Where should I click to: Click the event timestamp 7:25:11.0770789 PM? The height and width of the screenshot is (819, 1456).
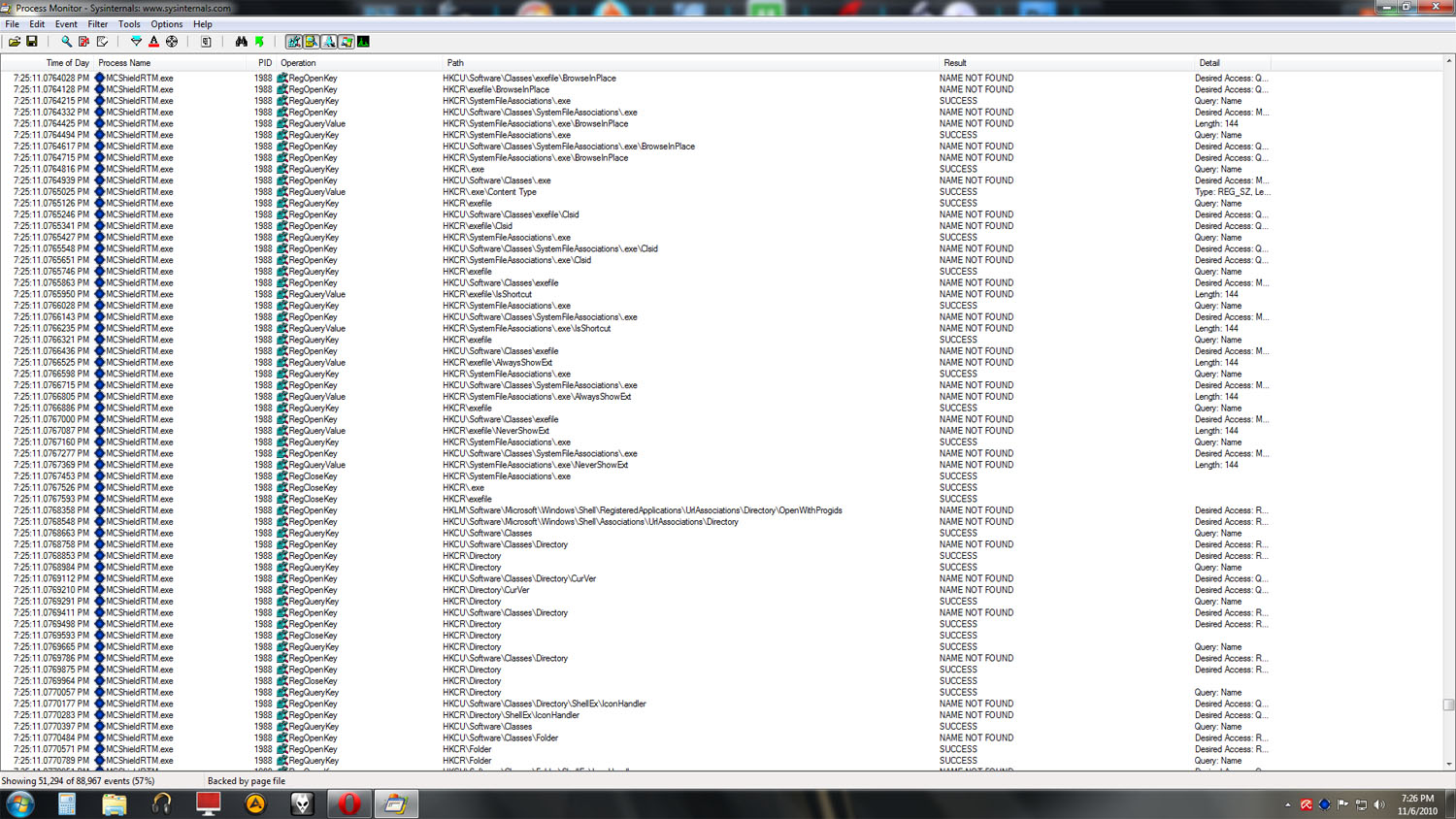[50, 761]
